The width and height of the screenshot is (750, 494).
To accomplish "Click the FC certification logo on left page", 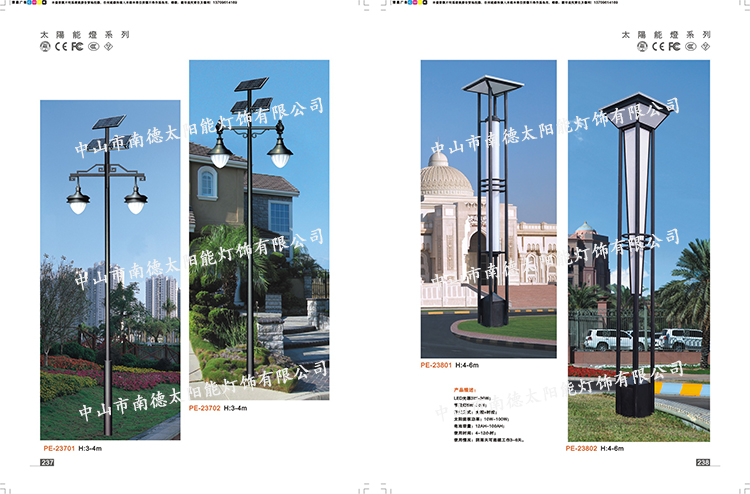I will [x=77, y=46].
